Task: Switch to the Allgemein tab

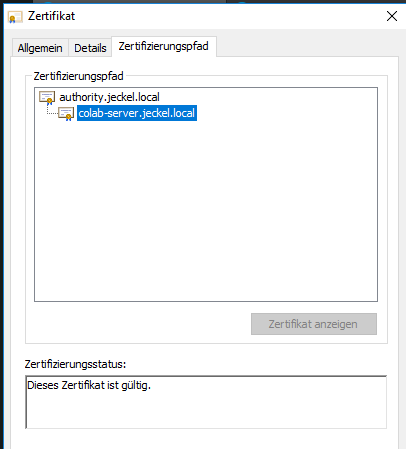Action: click(x=40, y=48)
